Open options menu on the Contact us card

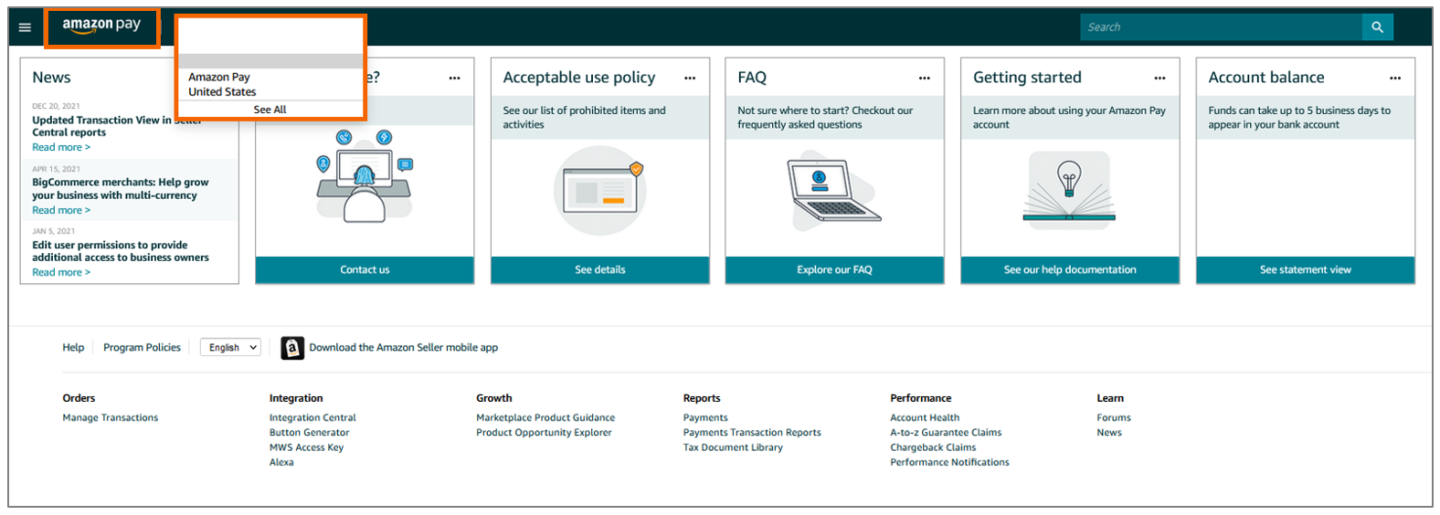click(455, 78)
